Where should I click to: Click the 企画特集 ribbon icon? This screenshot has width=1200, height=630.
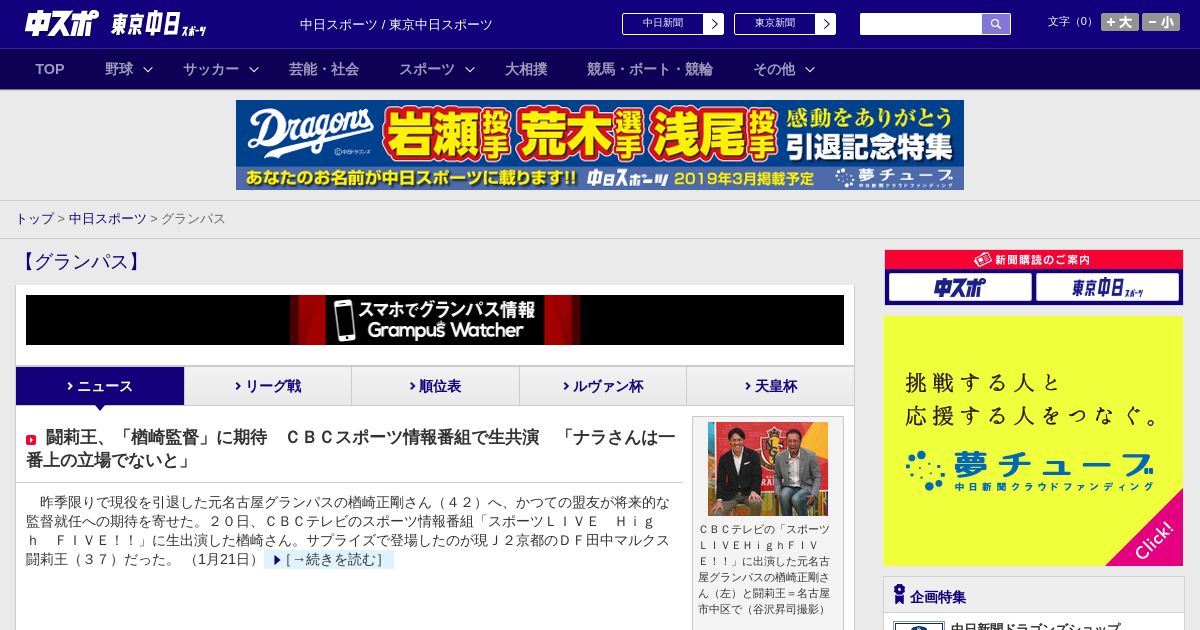[899, 595]
